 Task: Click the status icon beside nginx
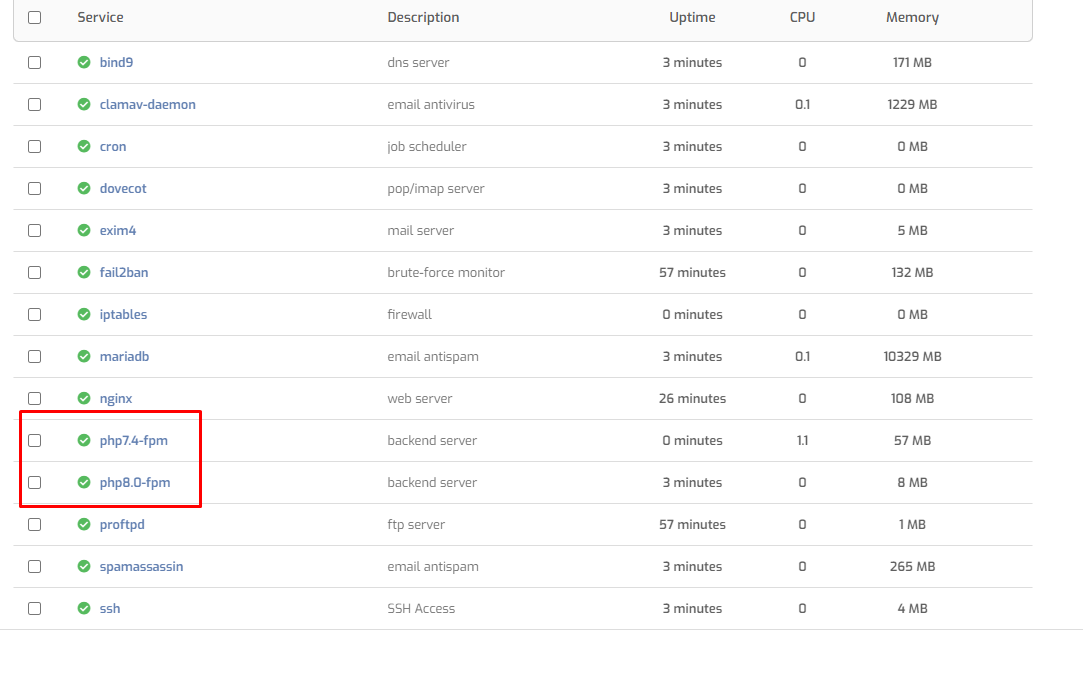coord(84,398)
